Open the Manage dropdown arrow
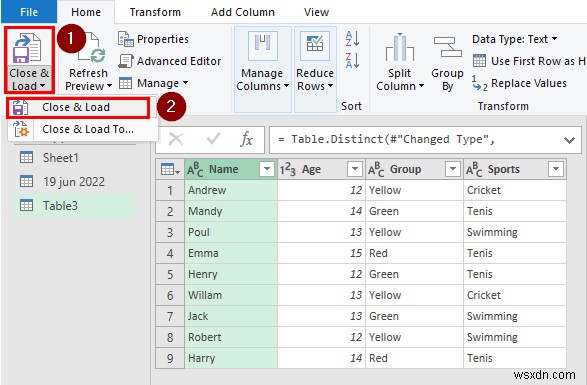The height and width of the screenshot is (385, 587). pos(185,83)
